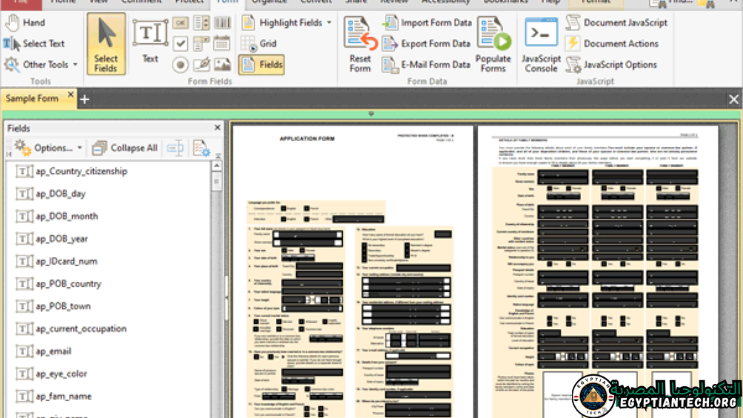Screen dimensions: 743x418
Task: Open a new tab with plus button
Action: coord(85,100)
